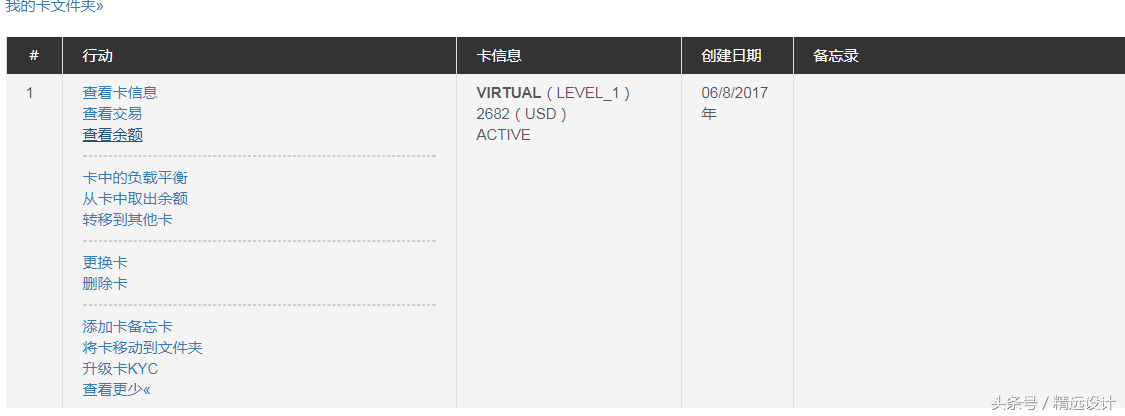Open 查看交易 to view transactions
The image size is (1125, 416).
pos(112,114)
